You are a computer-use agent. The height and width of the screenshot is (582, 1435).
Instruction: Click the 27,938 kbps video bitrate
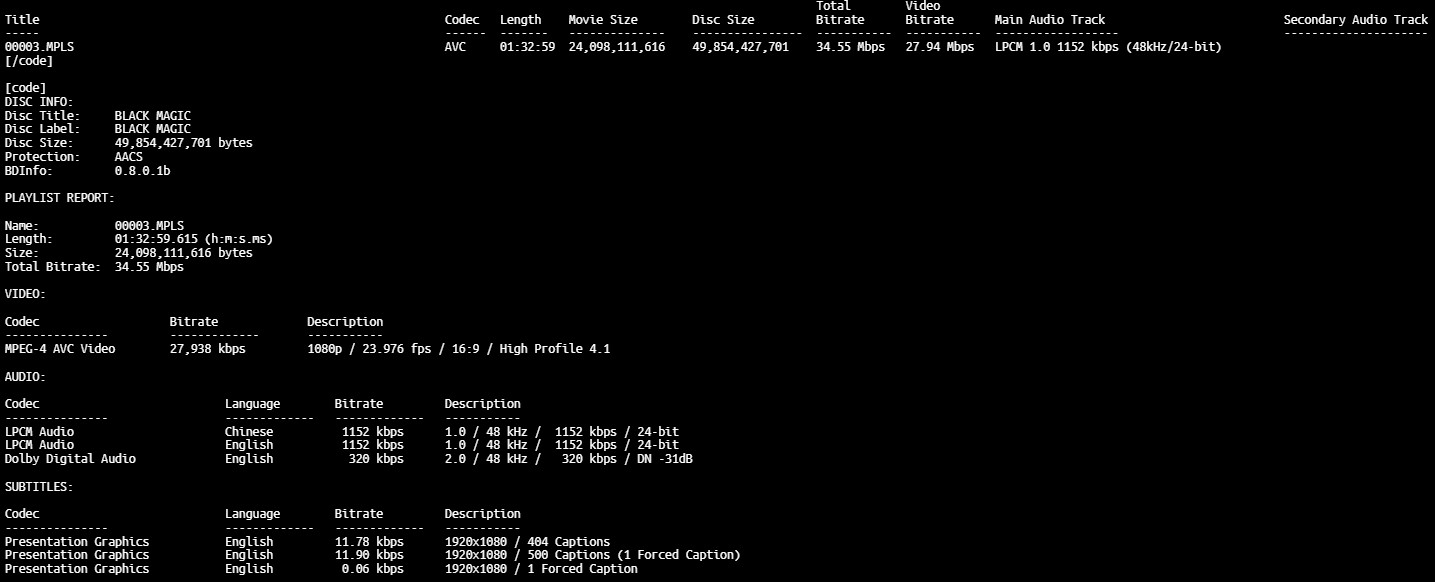207,349
